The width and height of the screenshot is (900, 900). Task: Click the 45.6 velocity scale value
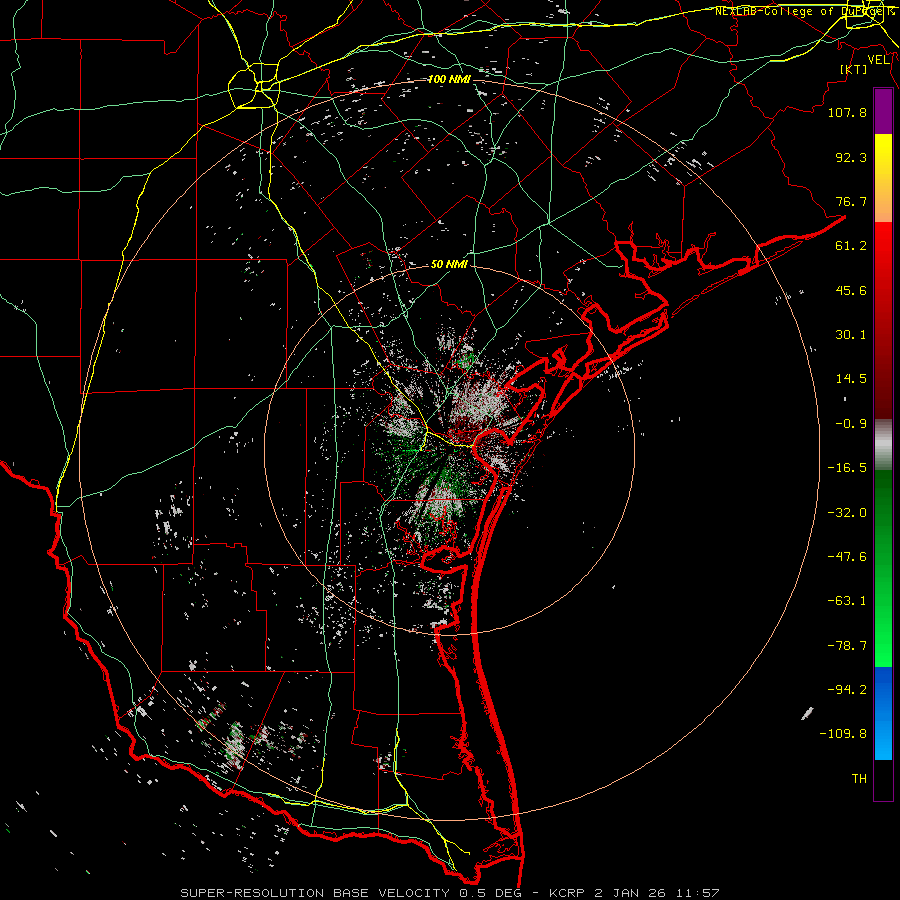coord(851,290)
